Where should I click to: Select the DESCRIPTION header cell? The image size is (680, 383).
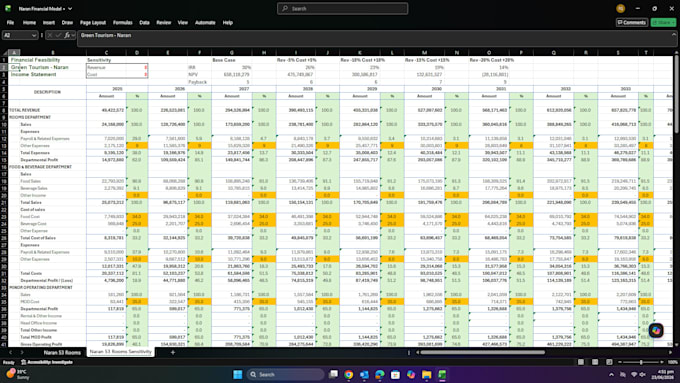pyautogui.click(x=47, y=92)
